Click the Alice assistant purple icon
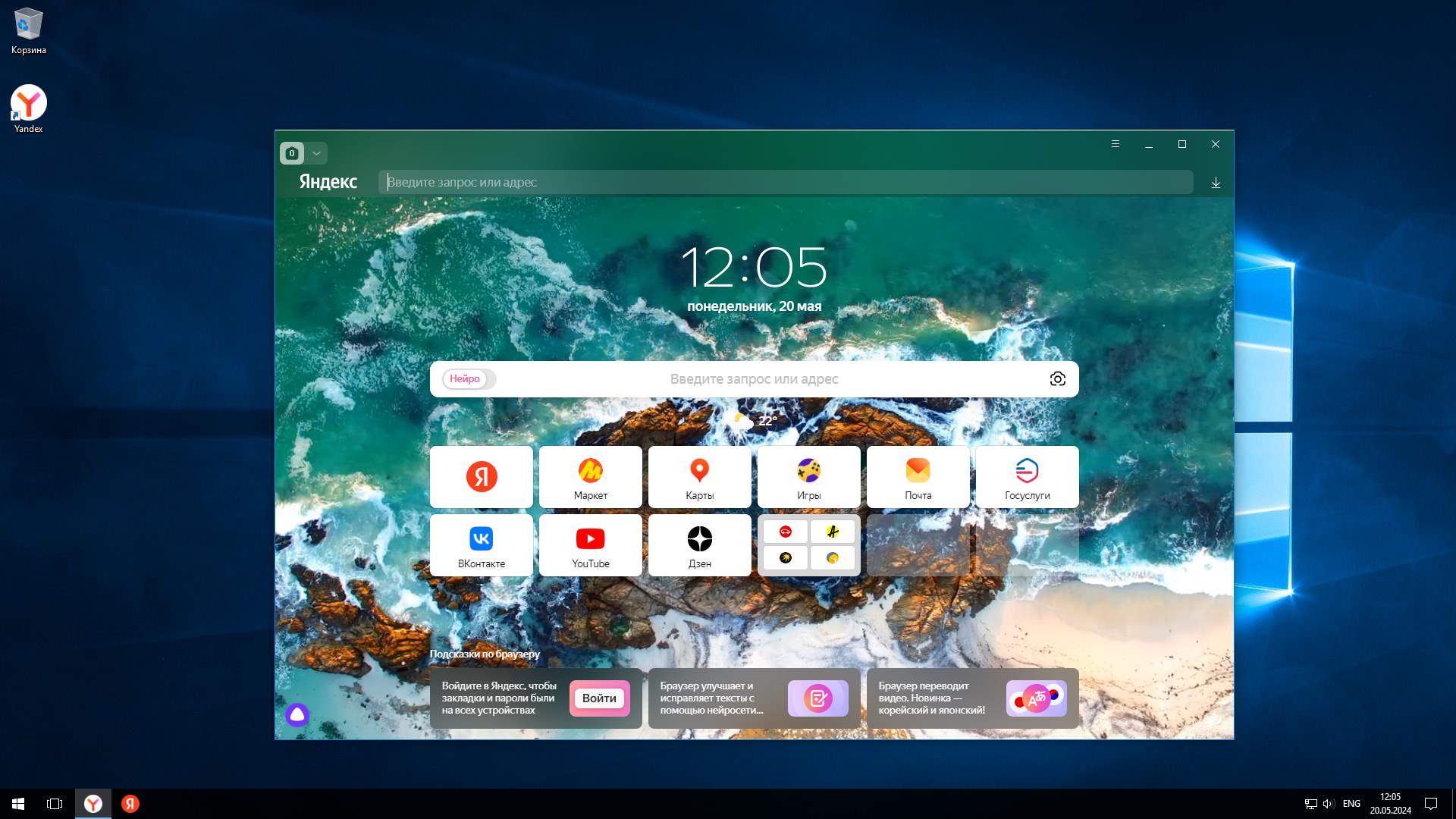 pos(297,714)
